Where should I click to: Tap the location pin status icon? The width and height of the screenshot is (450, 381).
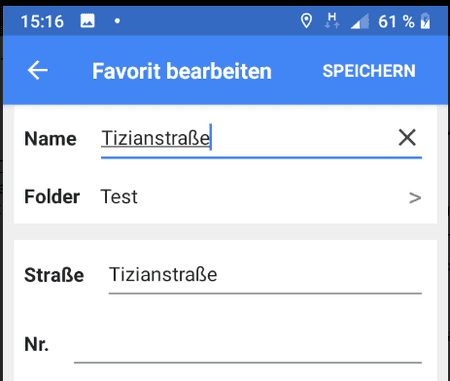306,21
